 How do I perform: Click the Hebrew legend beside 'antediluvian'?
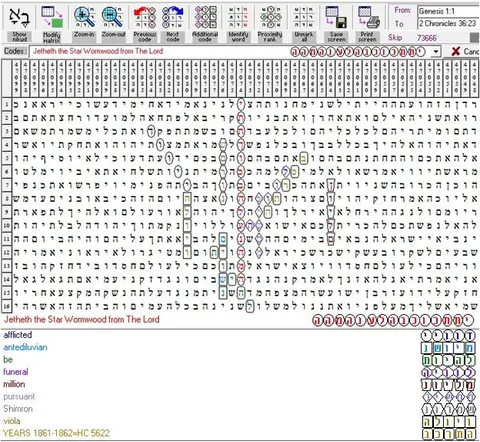coord(448,348)
